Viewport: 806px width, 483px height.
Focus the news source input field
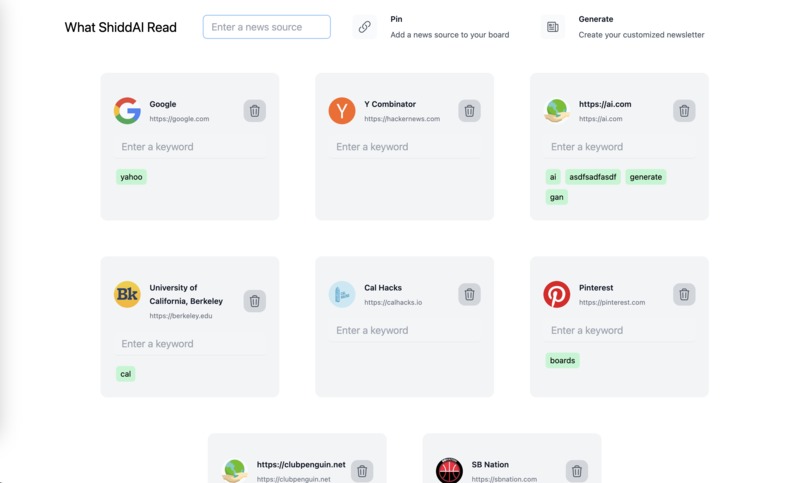click(267, 27)
